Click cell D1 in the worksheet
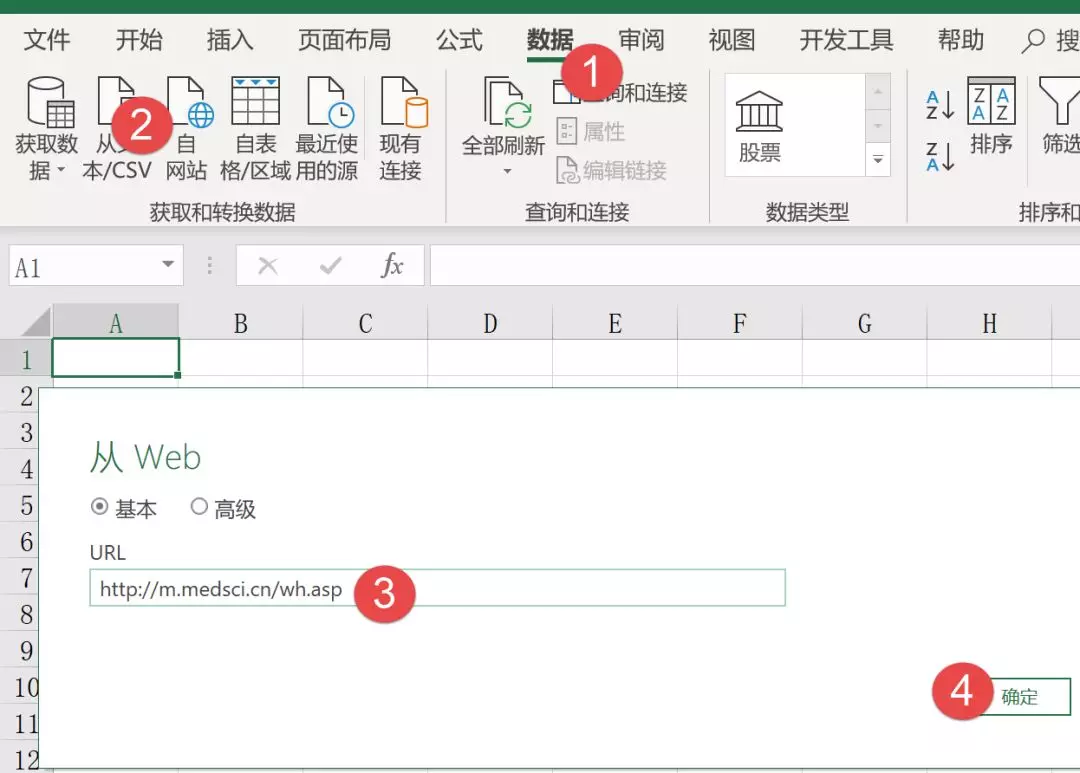The height and width of the screenshot is (773, 1080). (490, 358)
